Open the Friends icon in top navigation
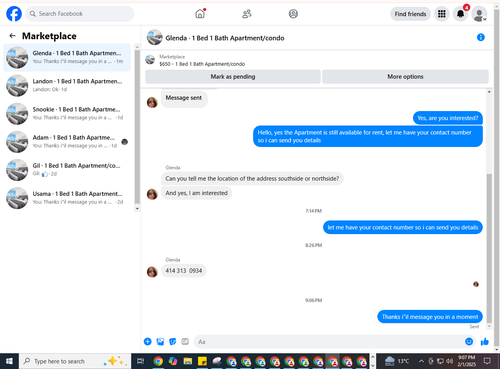 pyautogui.click(x=247, y=14)
